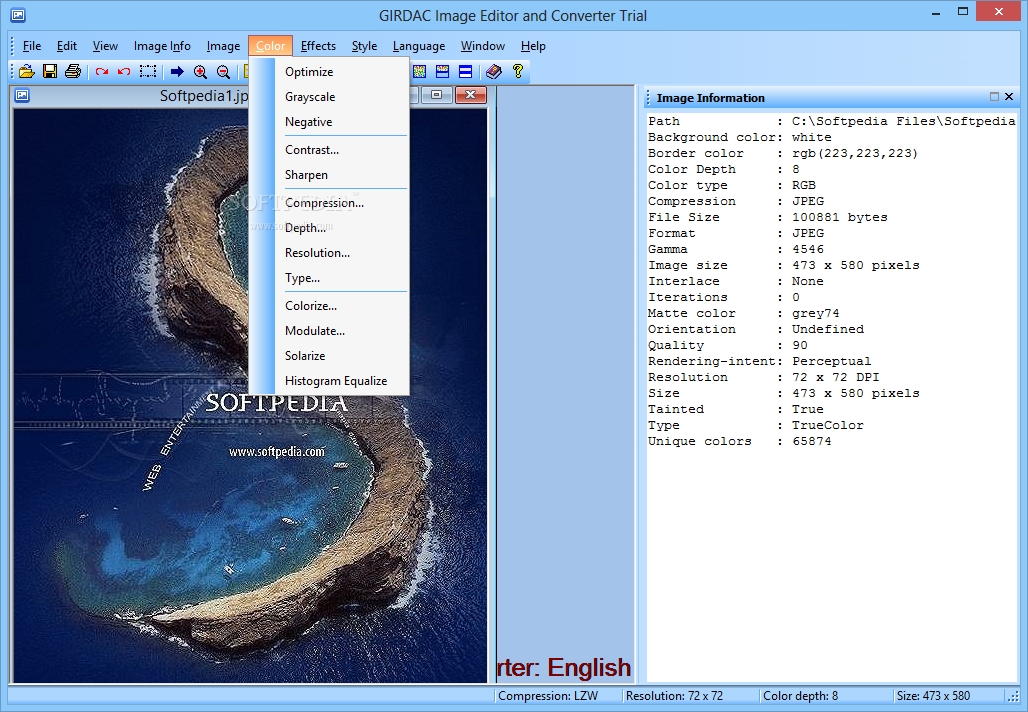Select the 'Quality : 90' info row
This screenshot has height=712, width=1028.
click(x=728, y=345)
